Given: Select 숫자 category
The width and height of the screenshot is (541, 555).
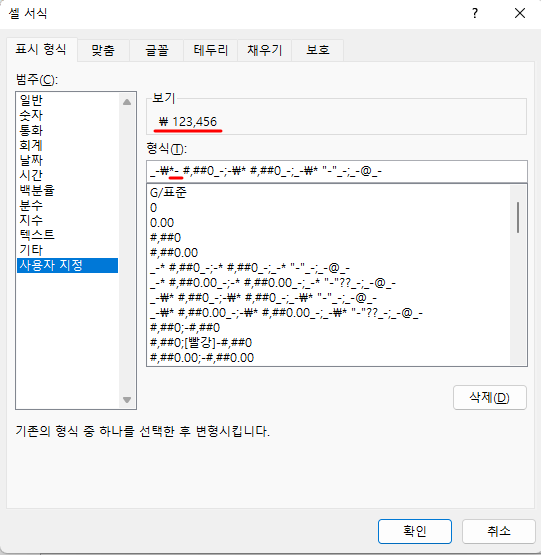Looking at the screenshot, I should [x=67, y=115].
